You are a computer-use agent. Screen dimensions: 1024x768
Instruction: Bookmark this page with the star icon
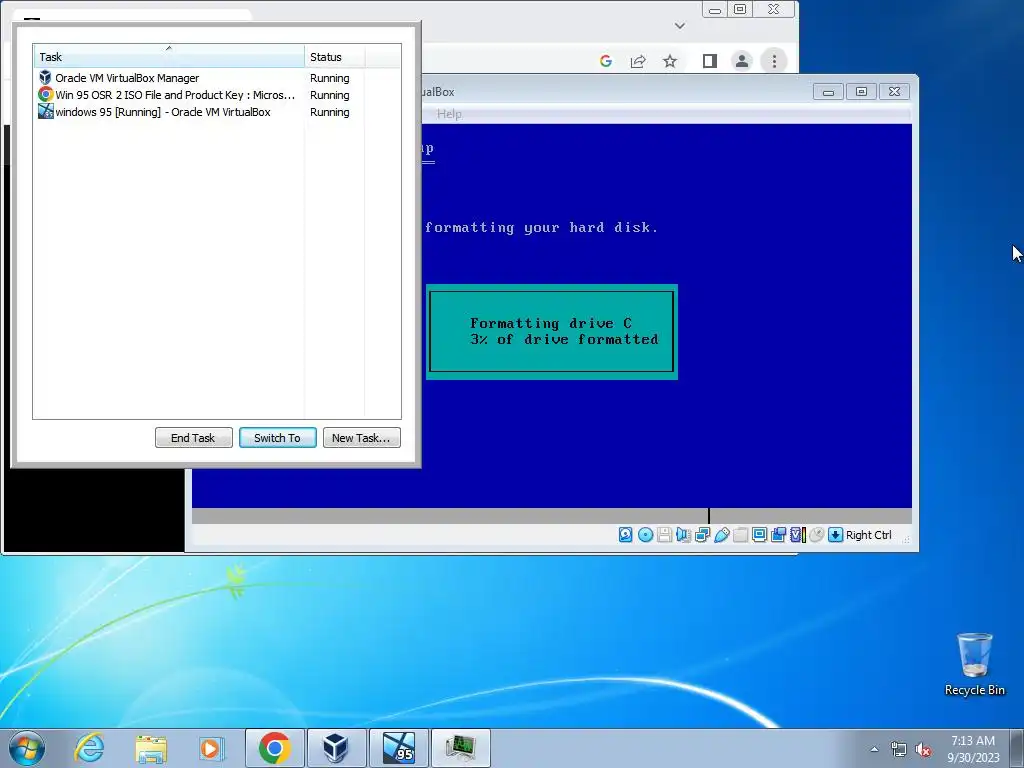point(670,61)
